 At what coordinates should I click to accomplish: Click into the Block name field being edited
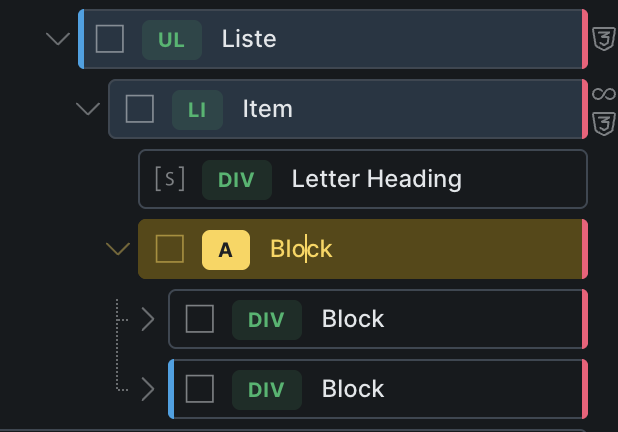coord(301,249)
